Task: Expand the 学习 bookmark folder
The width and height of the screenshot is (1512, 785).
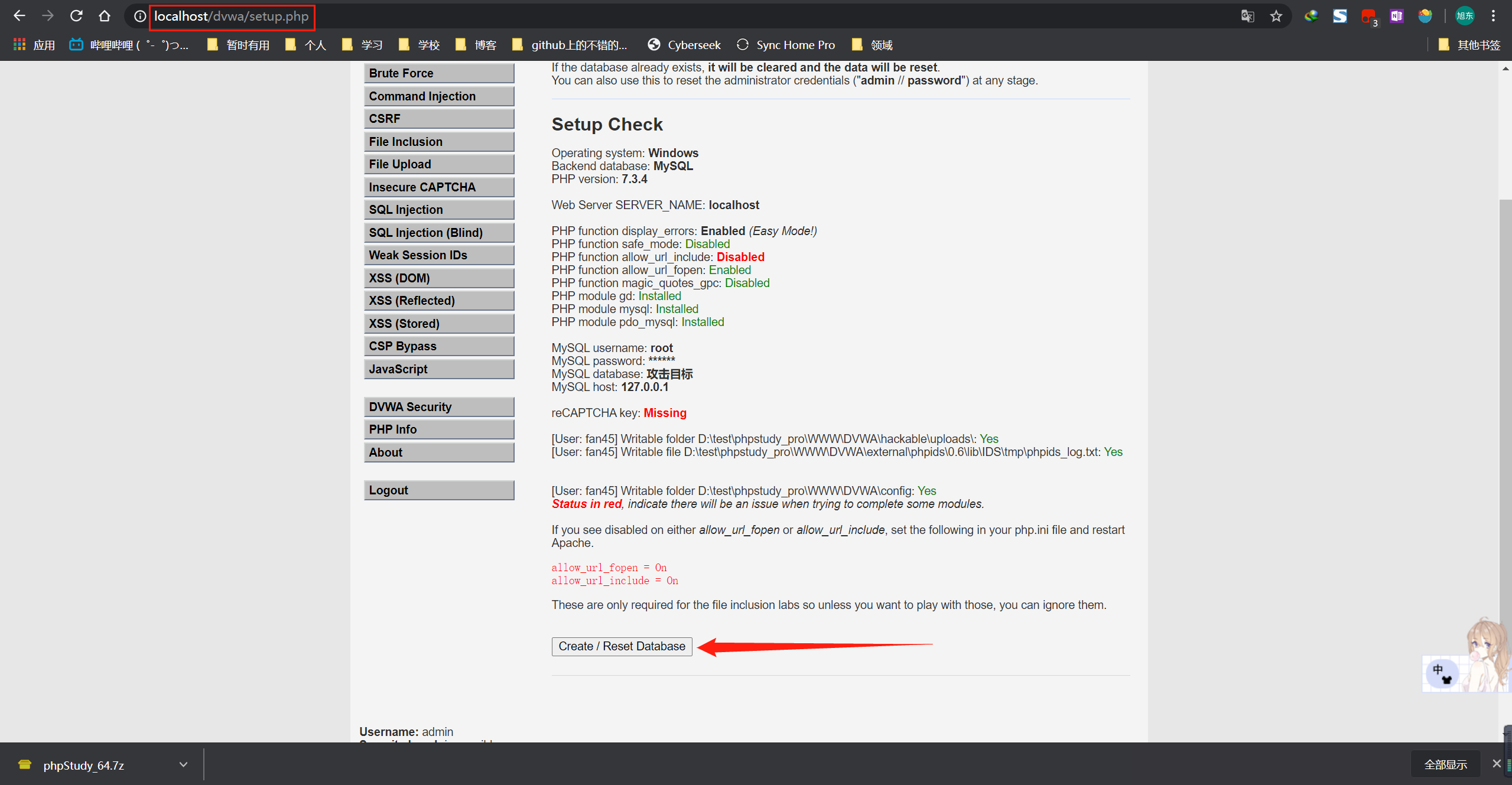Action: (x=362, y=45)
